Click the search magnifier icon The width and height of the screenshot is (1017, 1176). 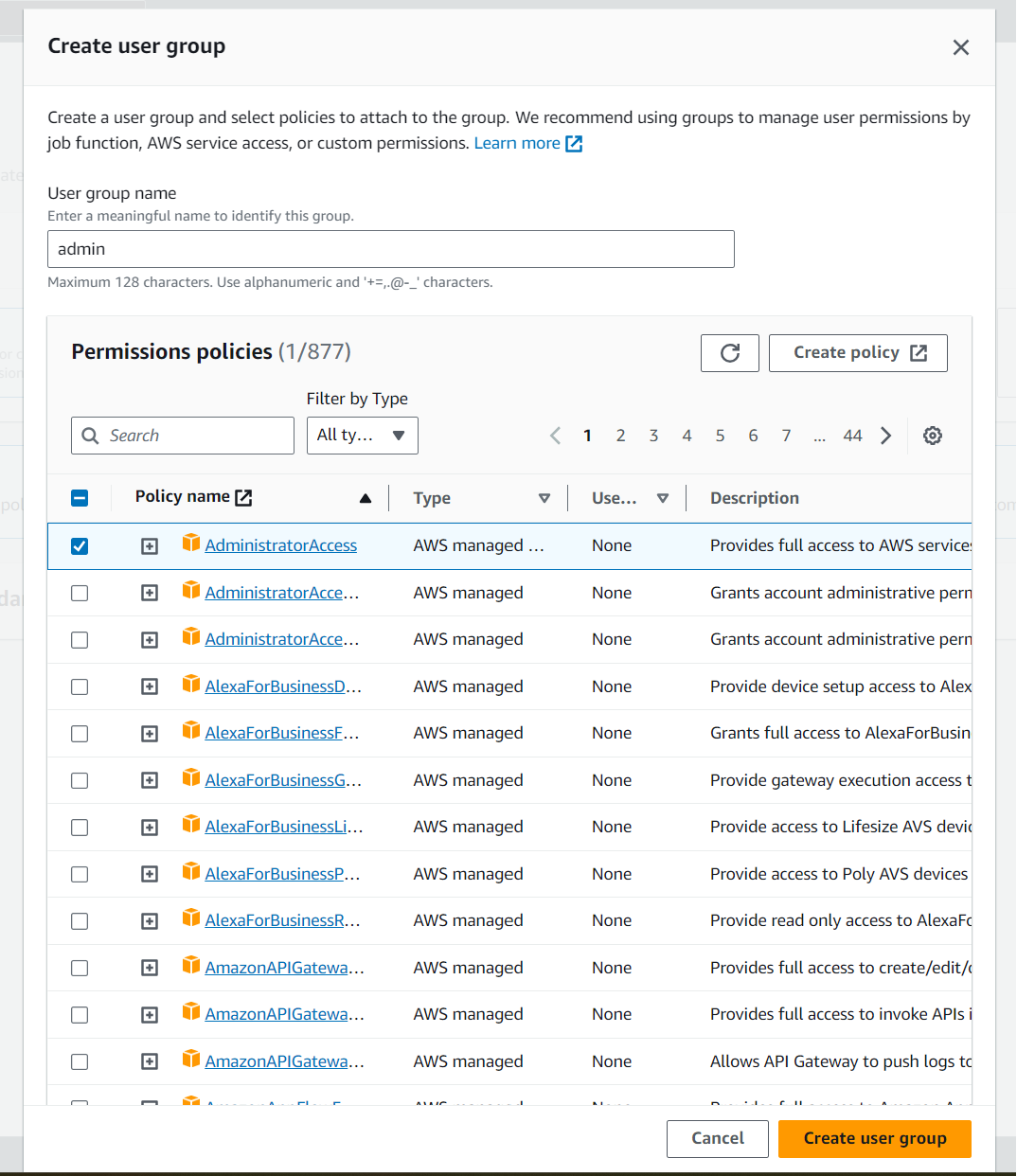tap(91, 436)
